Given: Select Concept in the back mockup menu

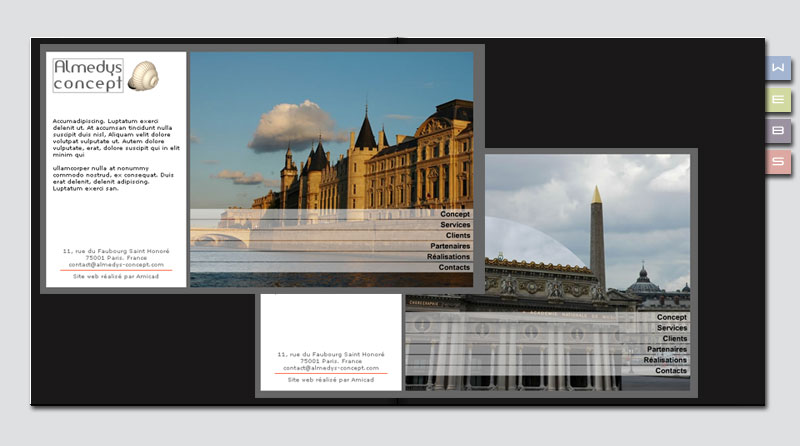Looking at the screenshot, I should pyautogui.click(x=671, y=317).
